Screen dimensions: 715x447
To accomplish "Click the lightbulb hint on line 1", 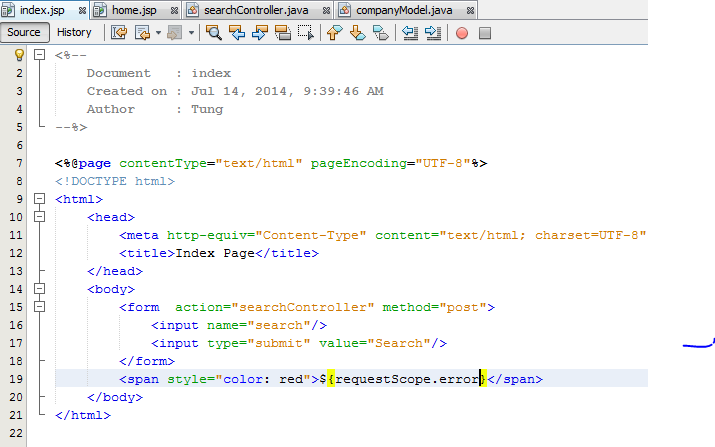I will 19,55.
